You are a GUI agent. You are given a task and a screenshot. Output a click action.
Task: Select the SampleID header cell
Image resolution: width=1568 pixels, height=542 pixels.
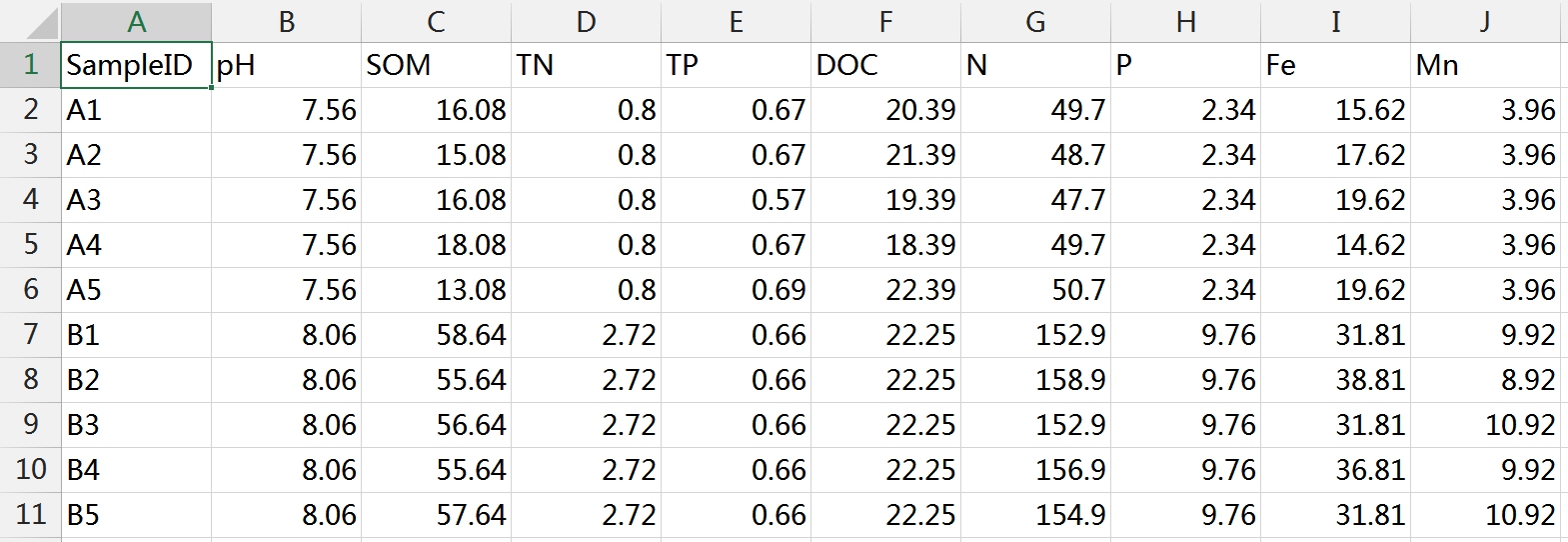click(136, 65)
